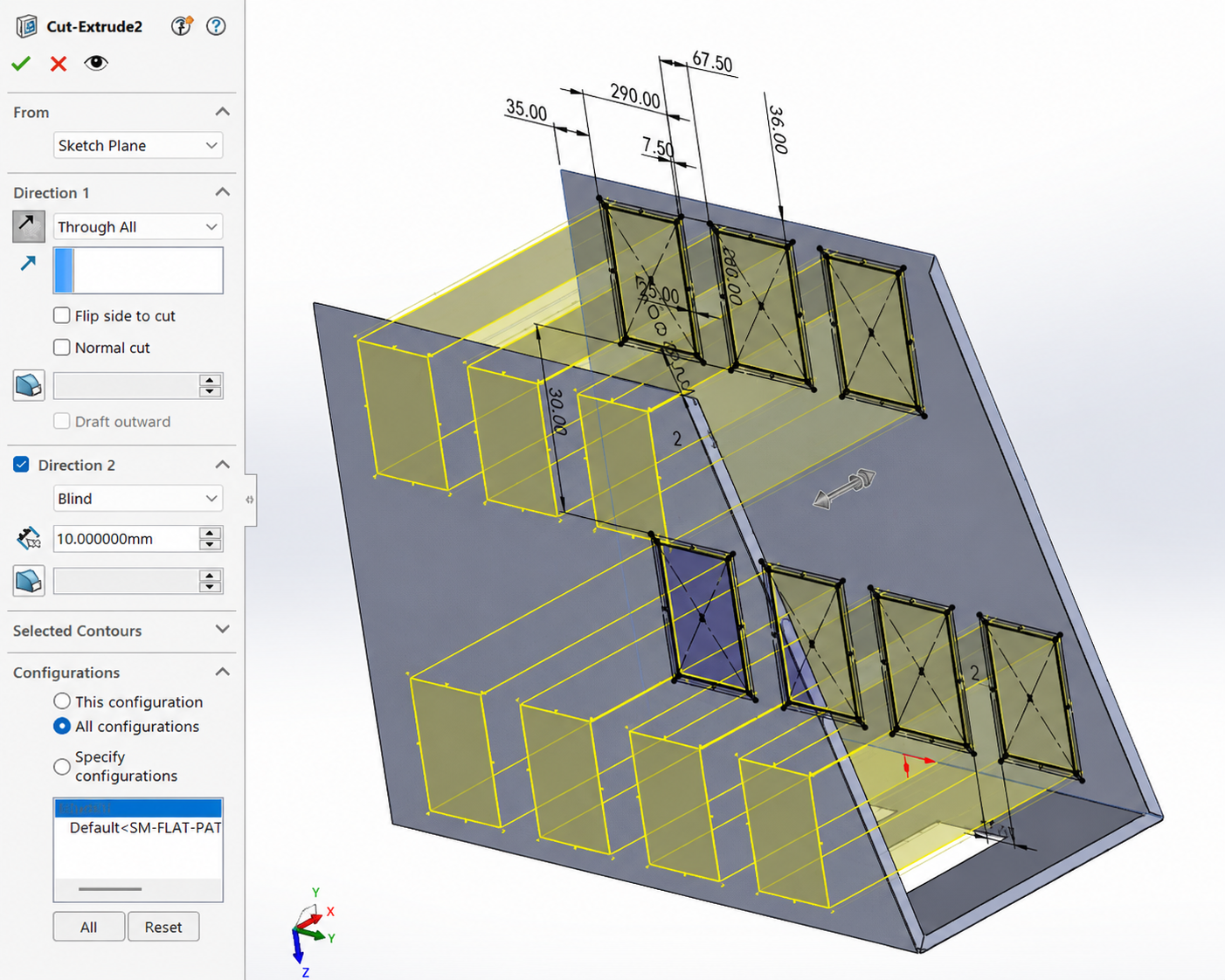The width and height of the screenshot is (1225, 980).
Task: Toggle detailed preview eye icon
Action: (96, 63)
